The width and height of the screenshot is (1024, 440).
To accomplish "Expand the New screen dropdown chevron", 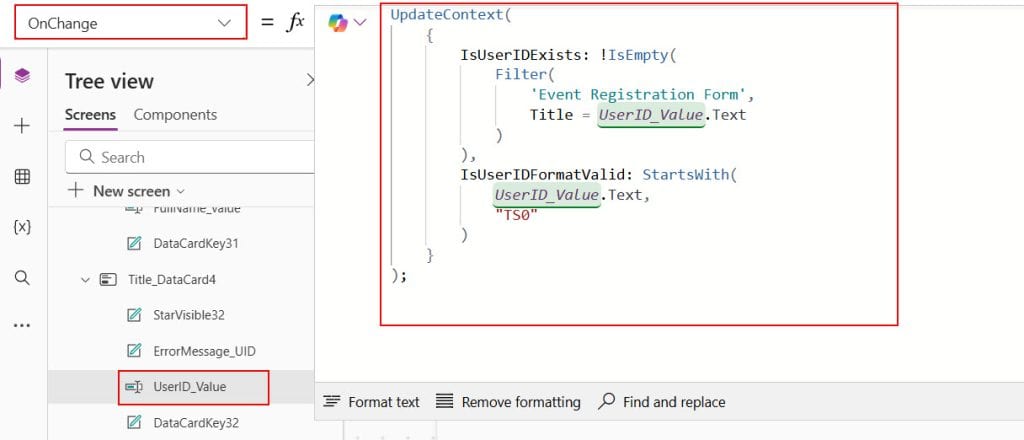I will tap(181, 192).
